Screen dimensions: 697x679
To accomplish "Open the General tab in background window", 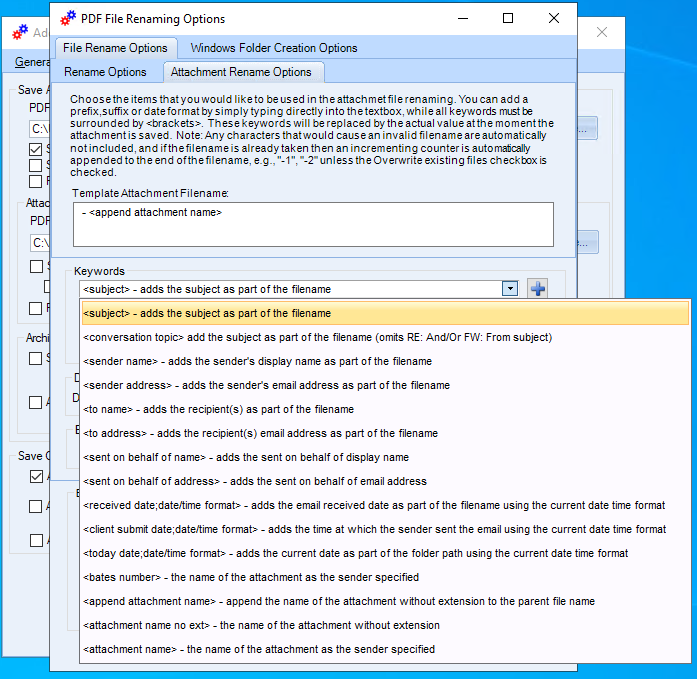I will pos(32,62).
